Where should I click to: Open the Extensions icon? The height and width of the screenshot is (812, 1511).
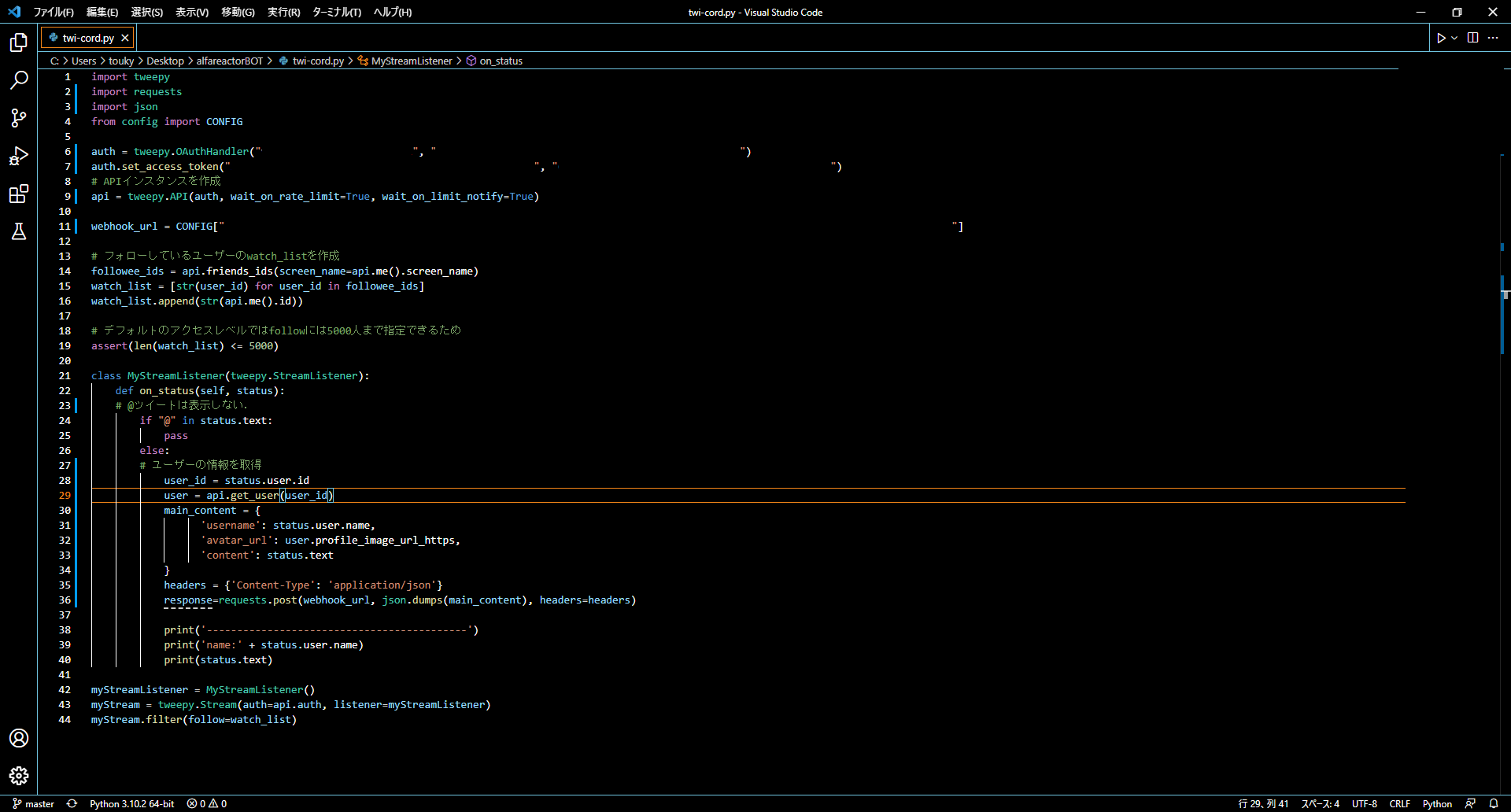19,194
